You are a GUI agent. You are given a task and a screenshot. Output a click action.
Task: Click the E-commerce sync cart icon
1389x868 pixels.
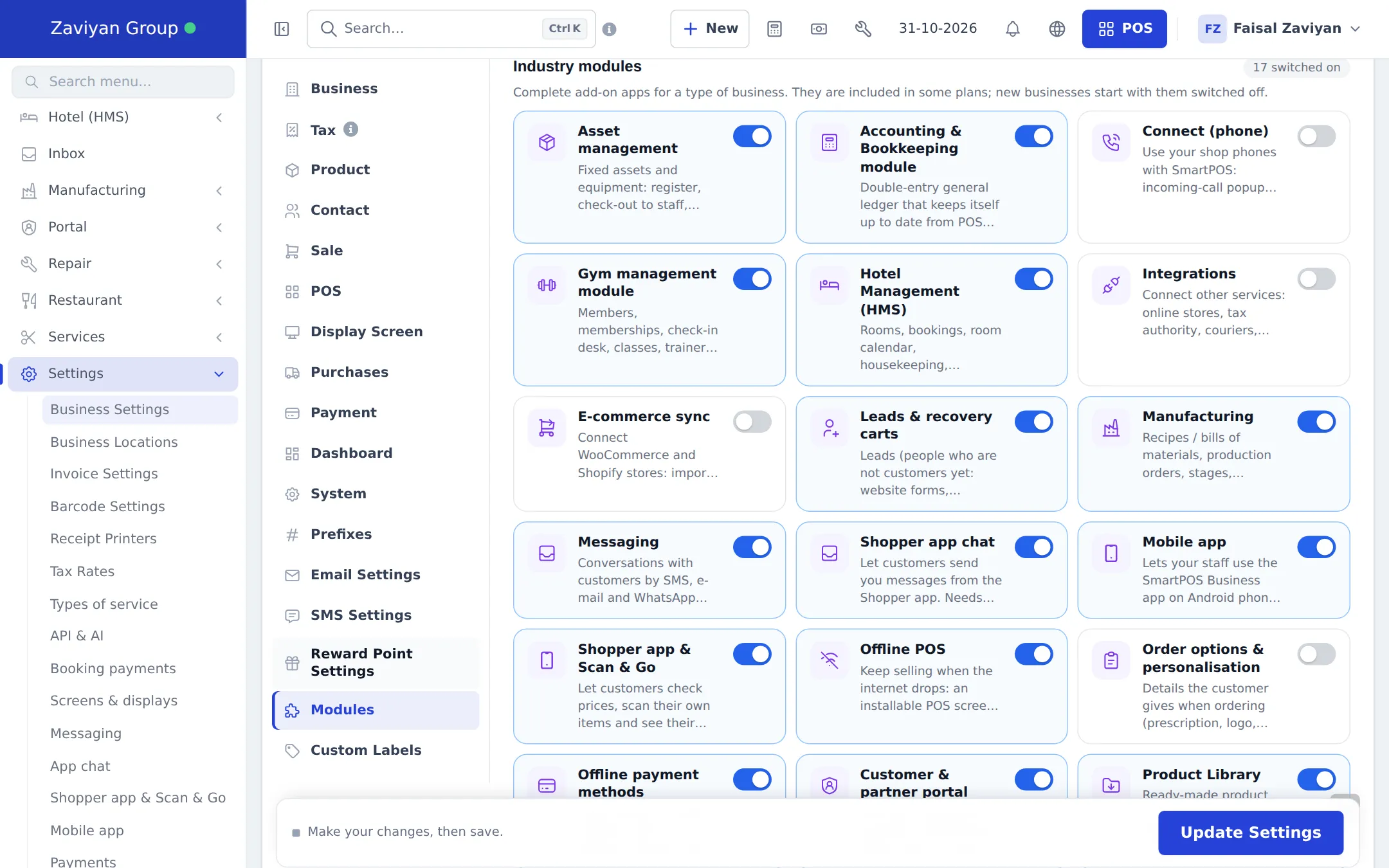(x=547, y=428)
